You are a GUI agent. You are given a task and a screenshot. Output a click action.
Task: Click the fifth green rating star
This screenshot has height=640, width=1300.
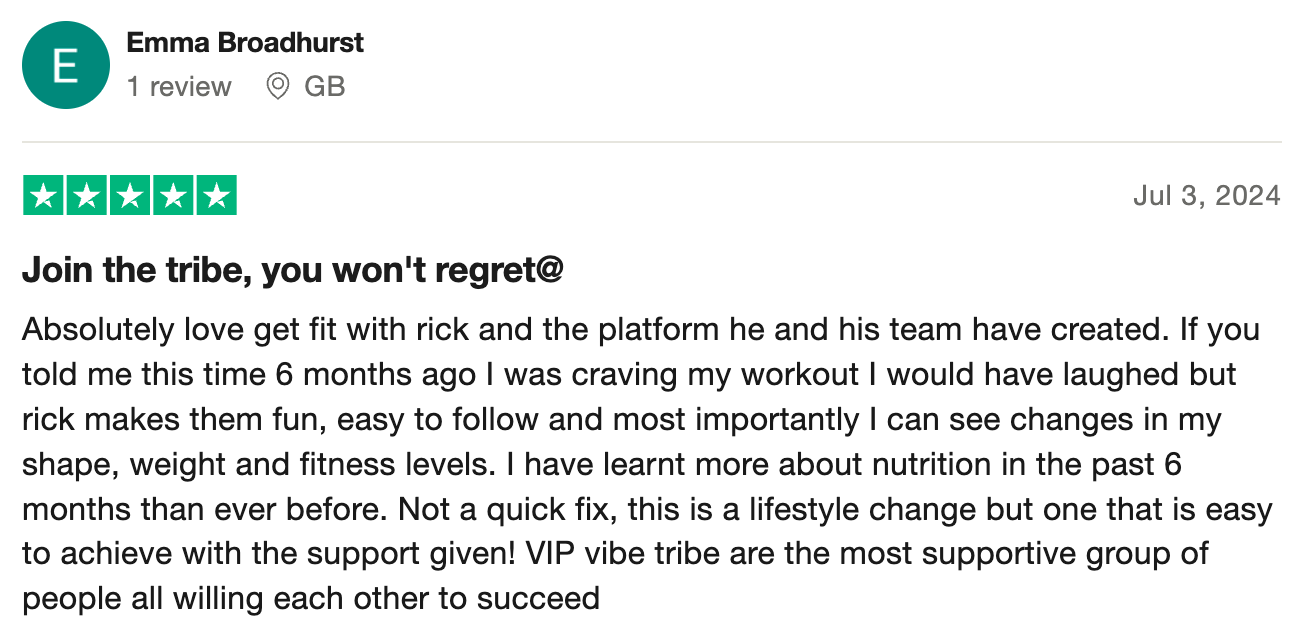pyautogui.click(x=215, y=196)
